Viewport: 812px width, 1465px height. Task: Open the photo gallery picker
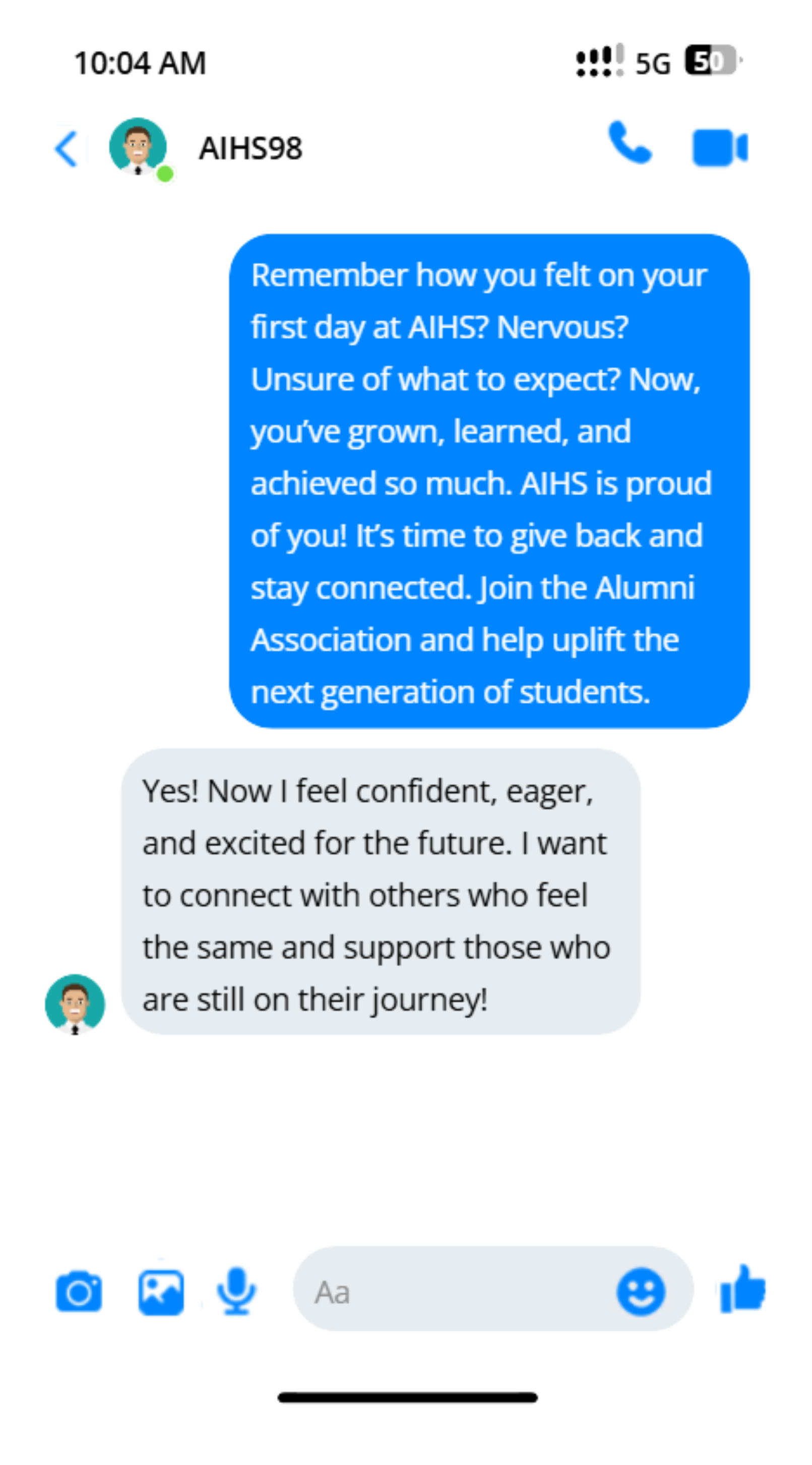click(161, 1292)
